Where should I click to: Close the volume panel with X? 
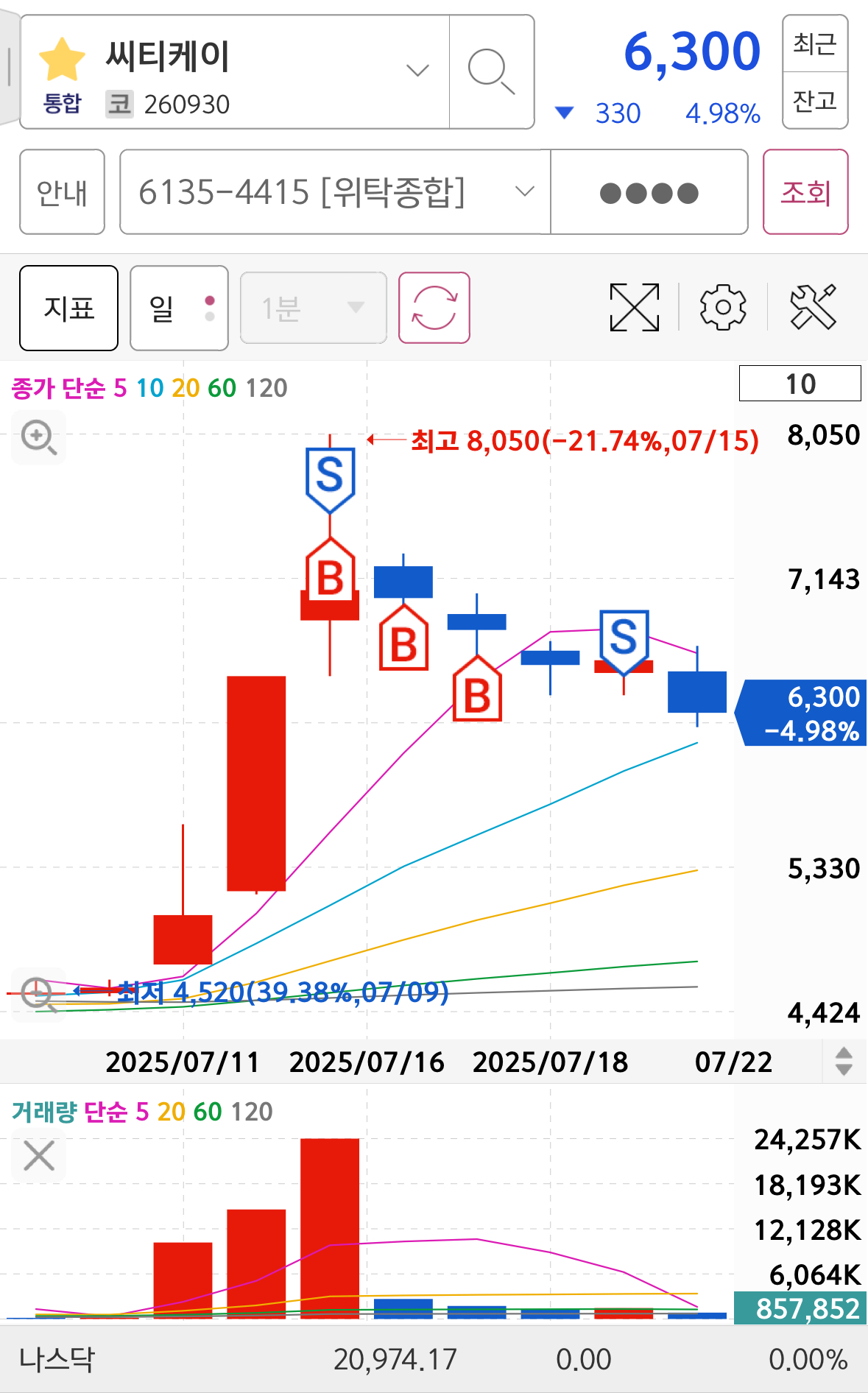pyautogui.click(x=39, y=1155)
